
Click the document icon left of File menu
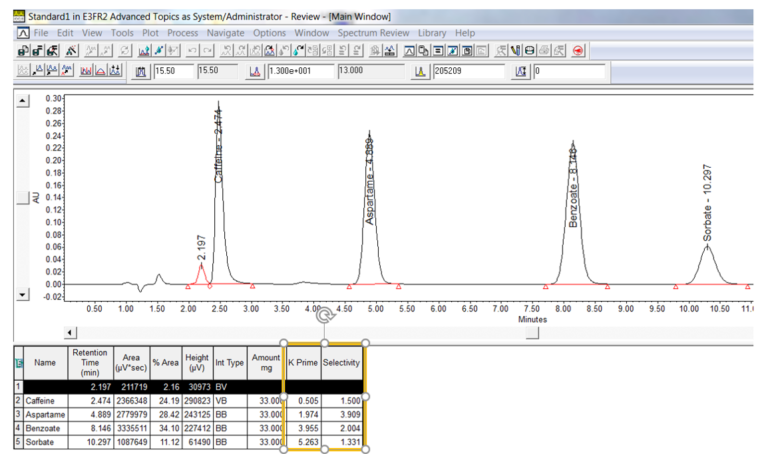(x=23, y=33)
